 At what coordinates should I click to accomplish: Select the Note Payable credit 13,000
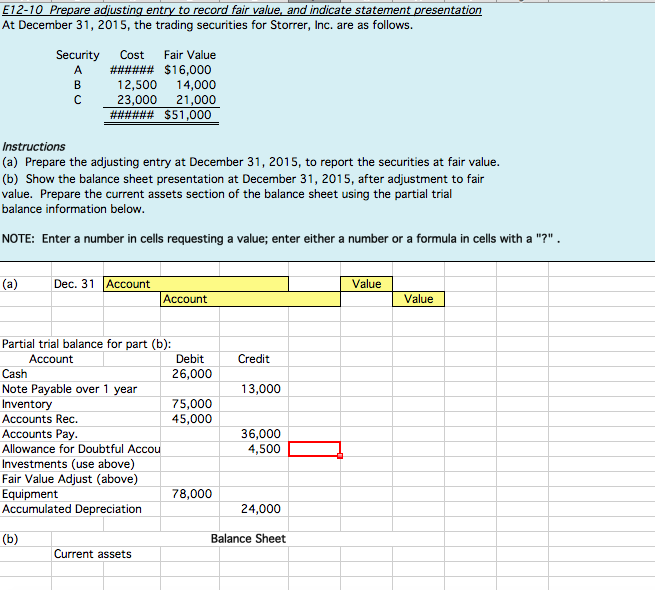point(261,389)
